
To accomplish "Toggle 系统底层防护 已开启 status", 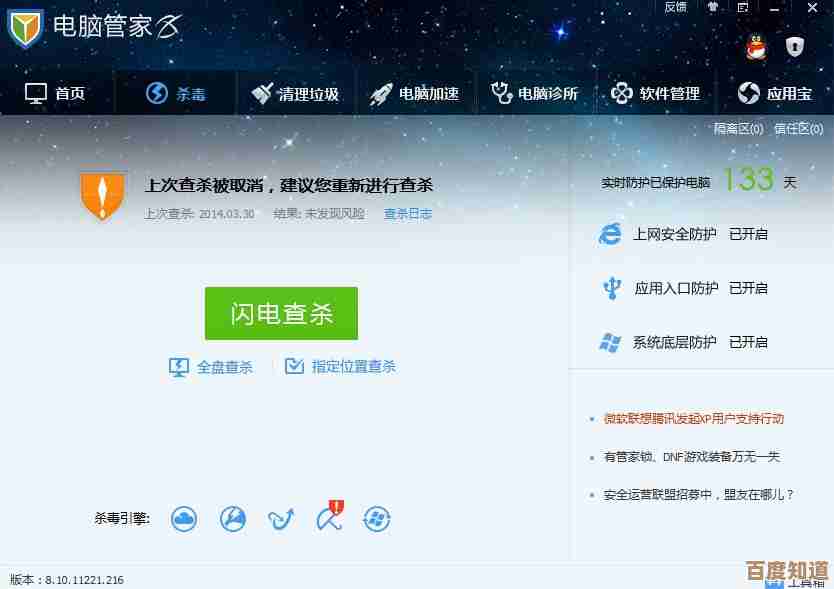I will [748, 342].
